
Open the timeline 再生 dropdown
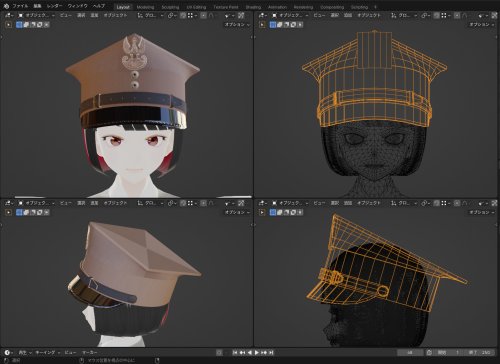[x=25, y=352]
